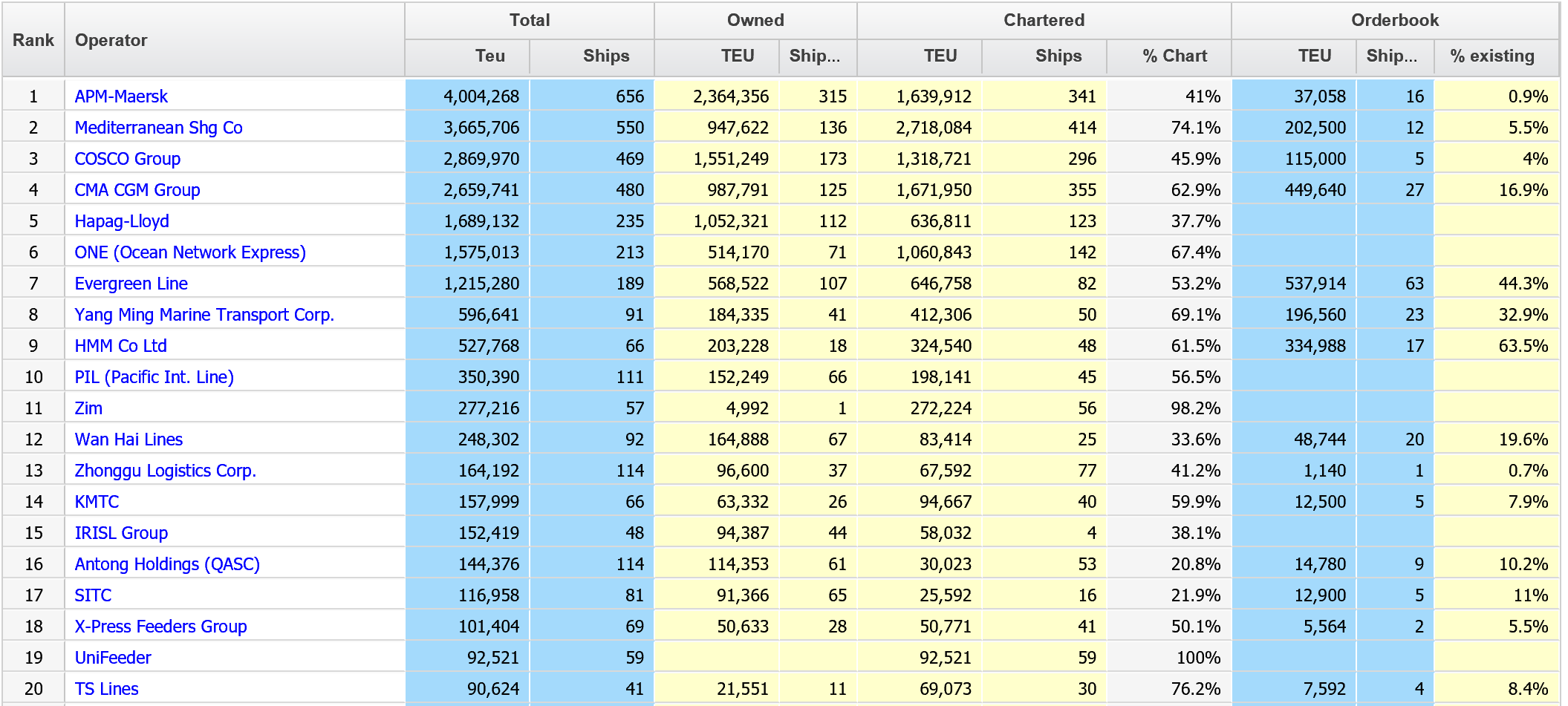
Task: Click the COSCO Group operator link
Action: 128,159
